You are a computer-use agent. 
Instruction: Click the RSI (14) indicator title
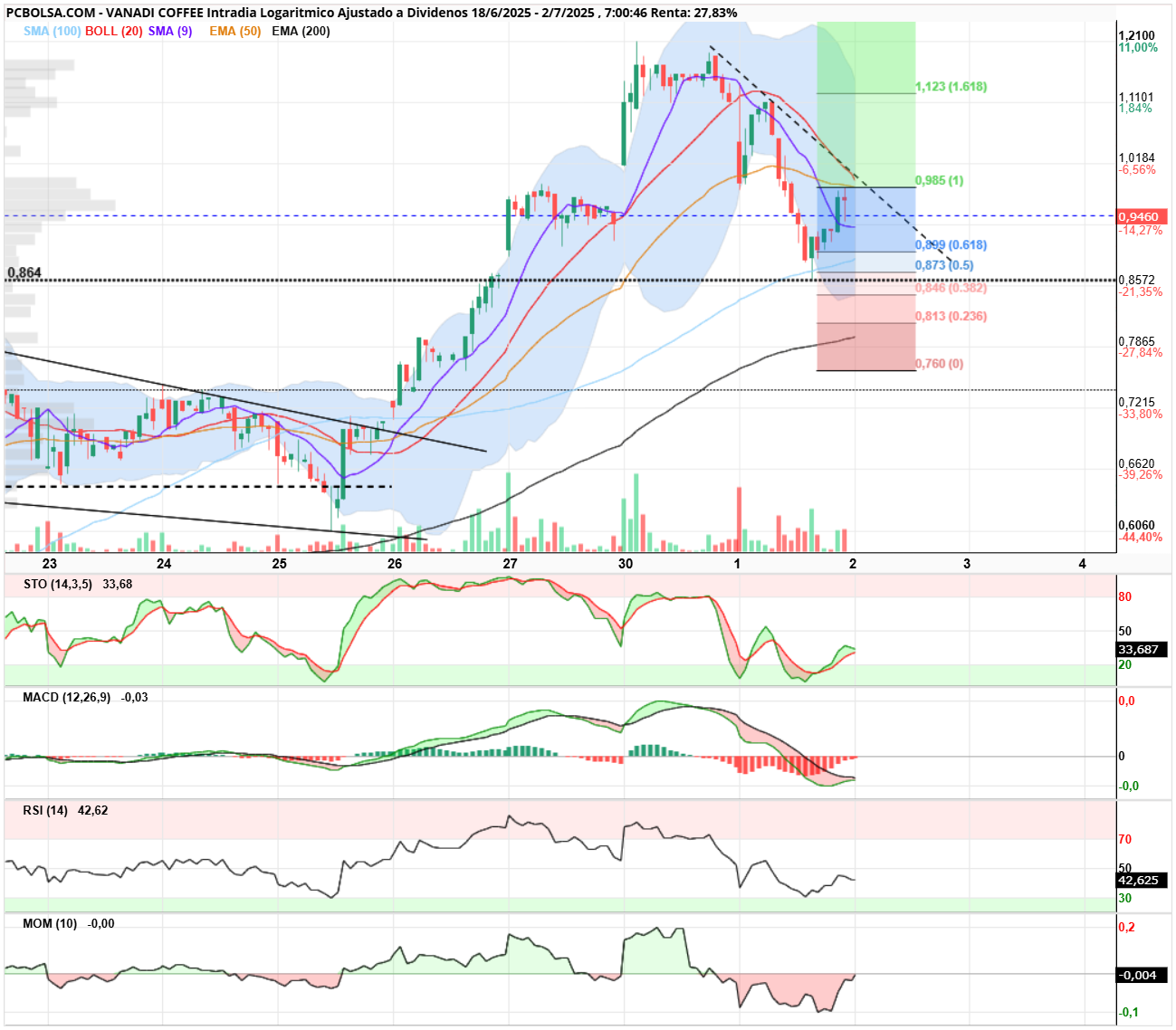click(x=45, y=810)
